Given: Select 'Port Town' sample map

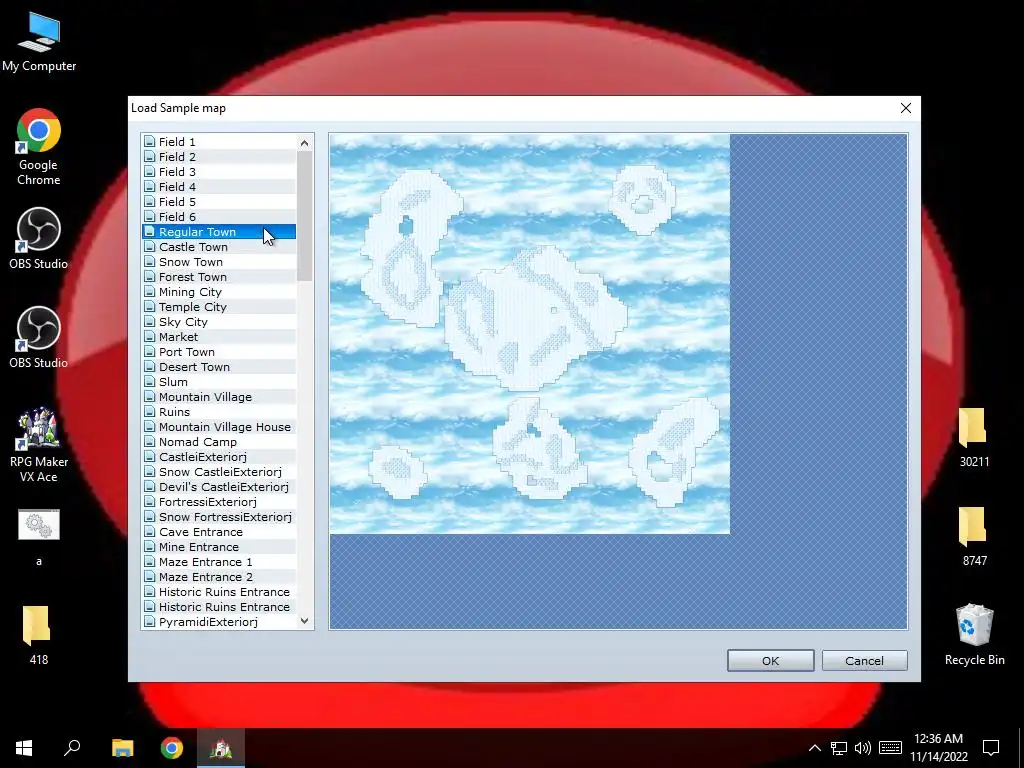Looking at the screenshot, I should 219,352.
